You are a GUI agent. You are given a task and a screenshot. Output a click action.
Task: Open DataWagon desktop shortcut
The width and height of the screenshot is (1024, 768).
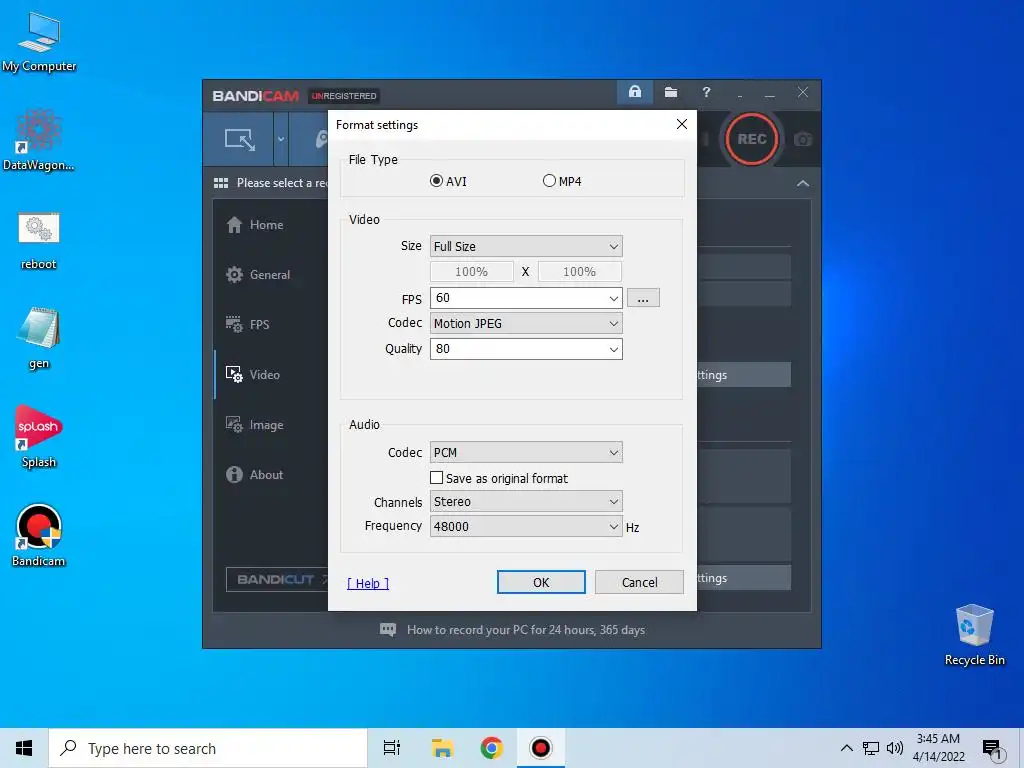(39, 140)
